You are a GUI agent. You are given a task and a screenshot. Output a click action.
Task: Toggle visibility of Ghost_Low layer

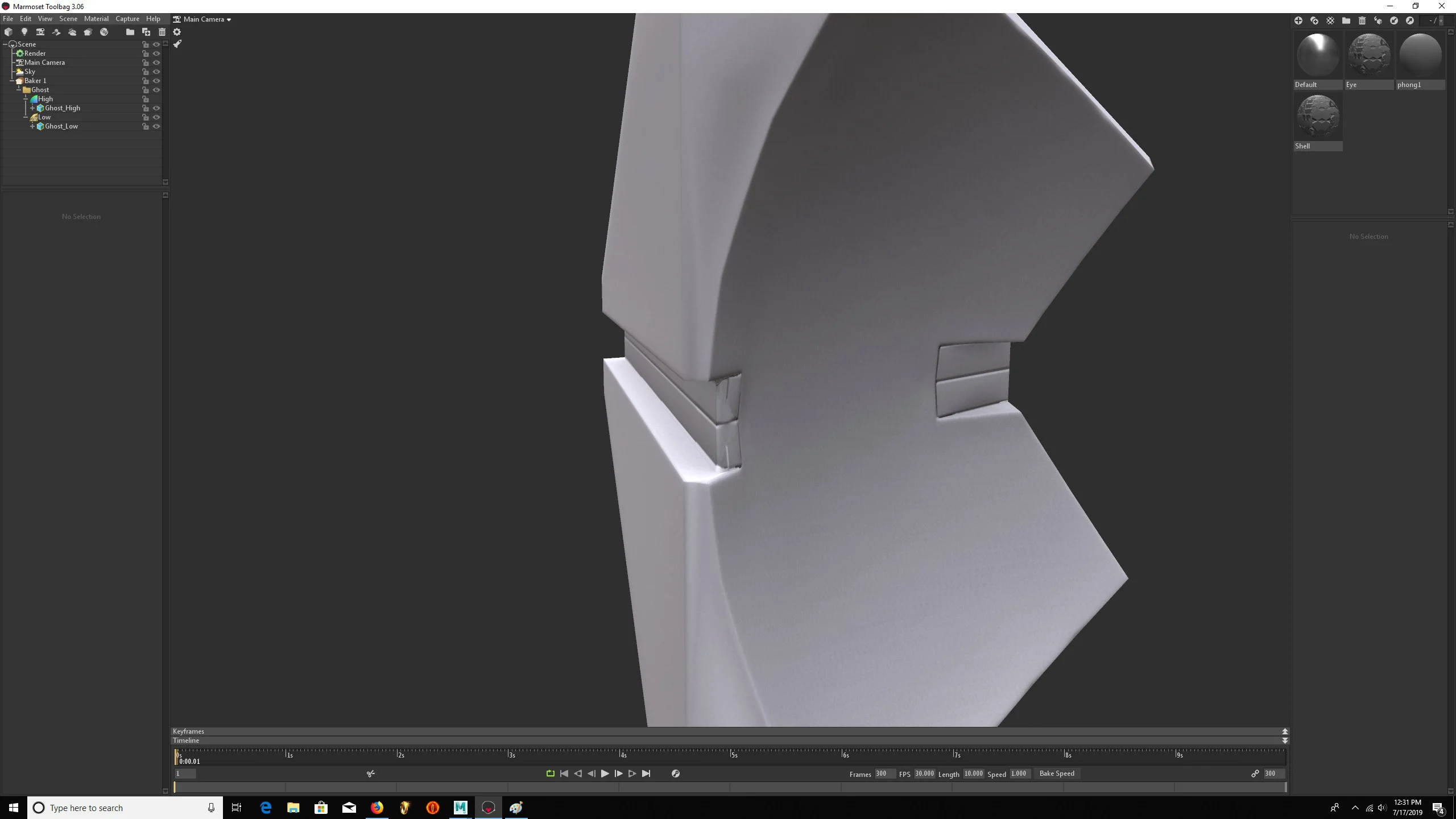tap(157, 126)
